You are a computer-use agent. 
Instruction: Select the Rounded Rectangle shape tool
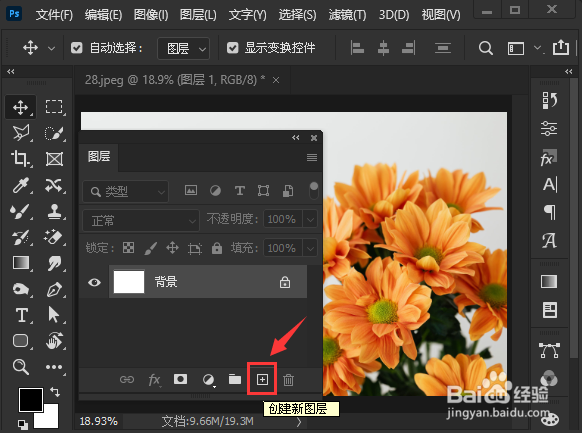coord(20,341)
